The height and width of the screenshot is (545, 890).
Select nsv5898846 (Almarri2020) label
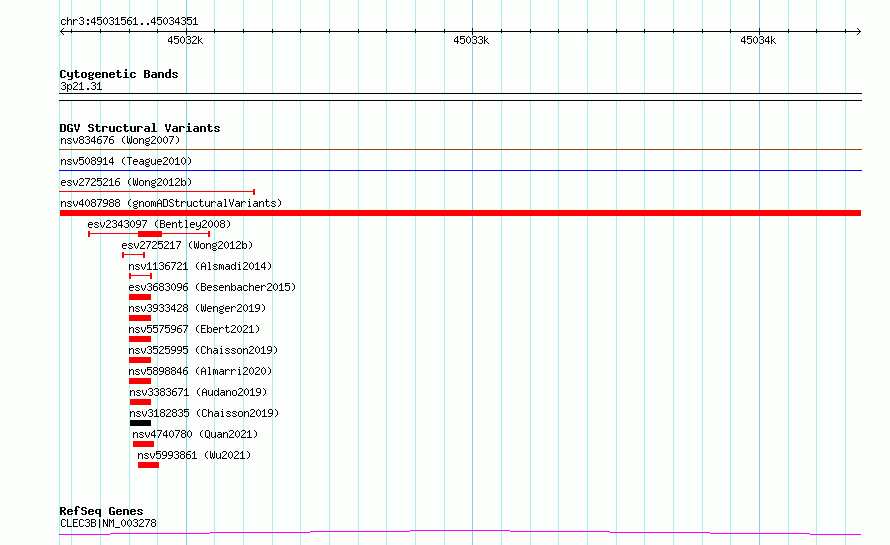click(x=200, y=371)
